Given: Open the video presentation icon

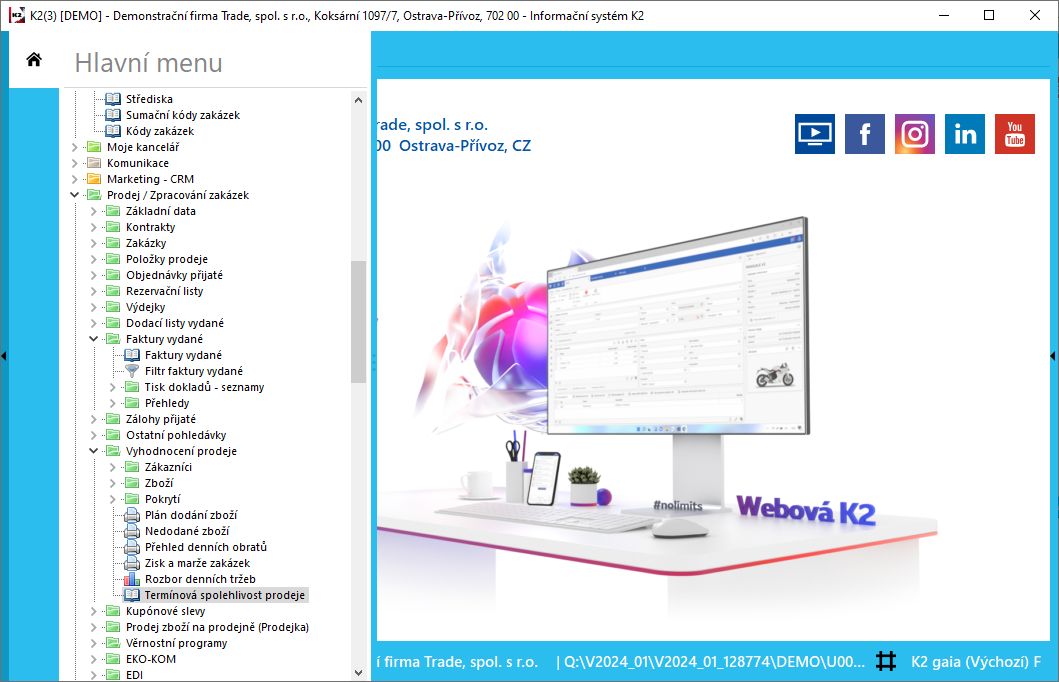Looking at the screenshot, I should (815, 134).
